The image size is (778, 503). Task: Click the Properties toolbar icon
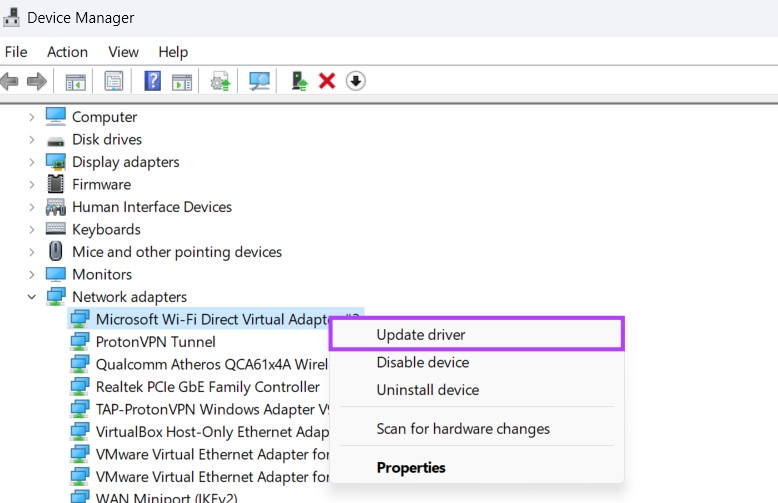pos(114,81)
